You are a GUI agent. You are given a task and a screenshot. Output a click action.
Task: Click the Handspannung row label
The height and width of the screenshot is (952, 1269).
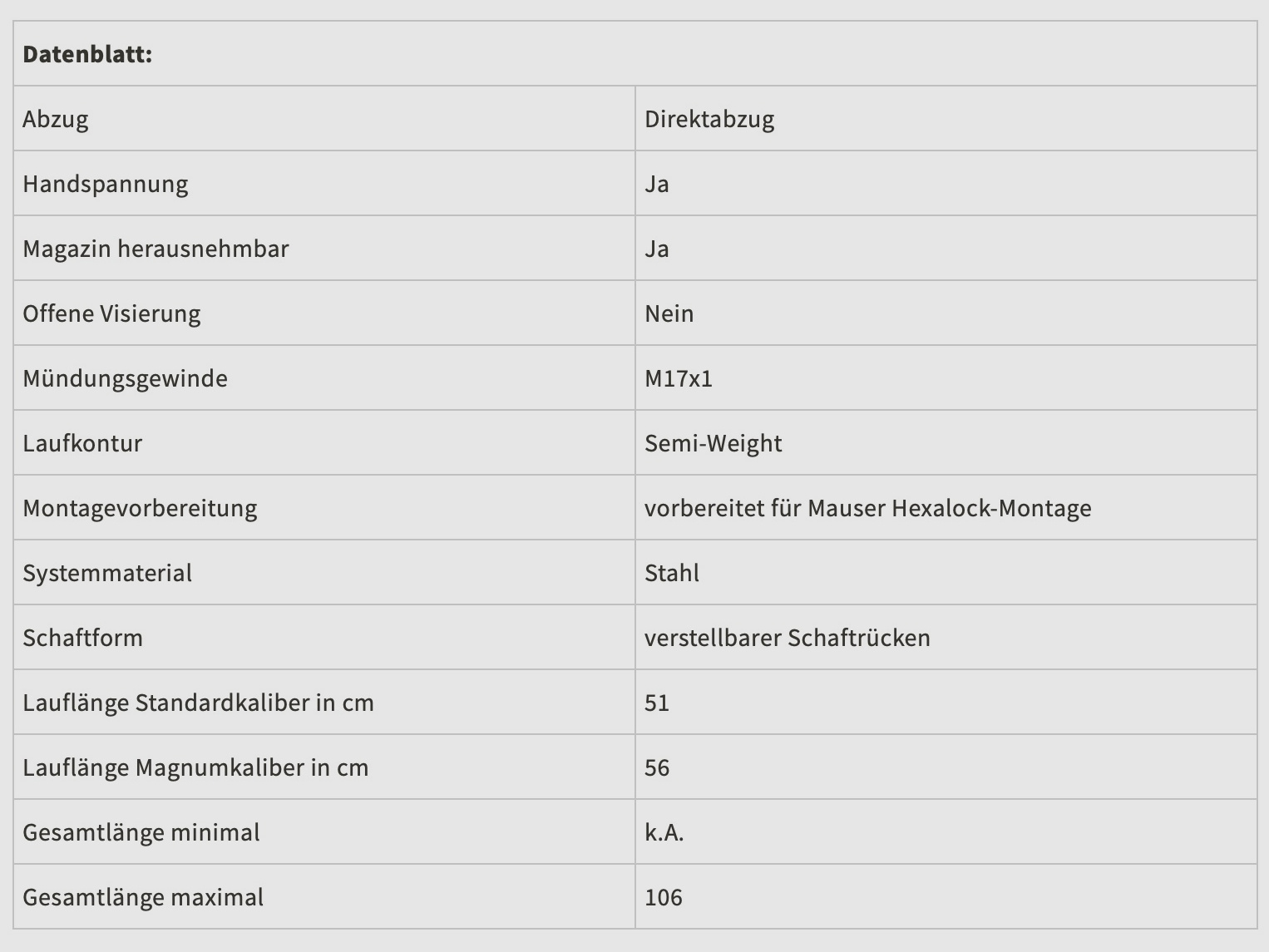point(106,184)
